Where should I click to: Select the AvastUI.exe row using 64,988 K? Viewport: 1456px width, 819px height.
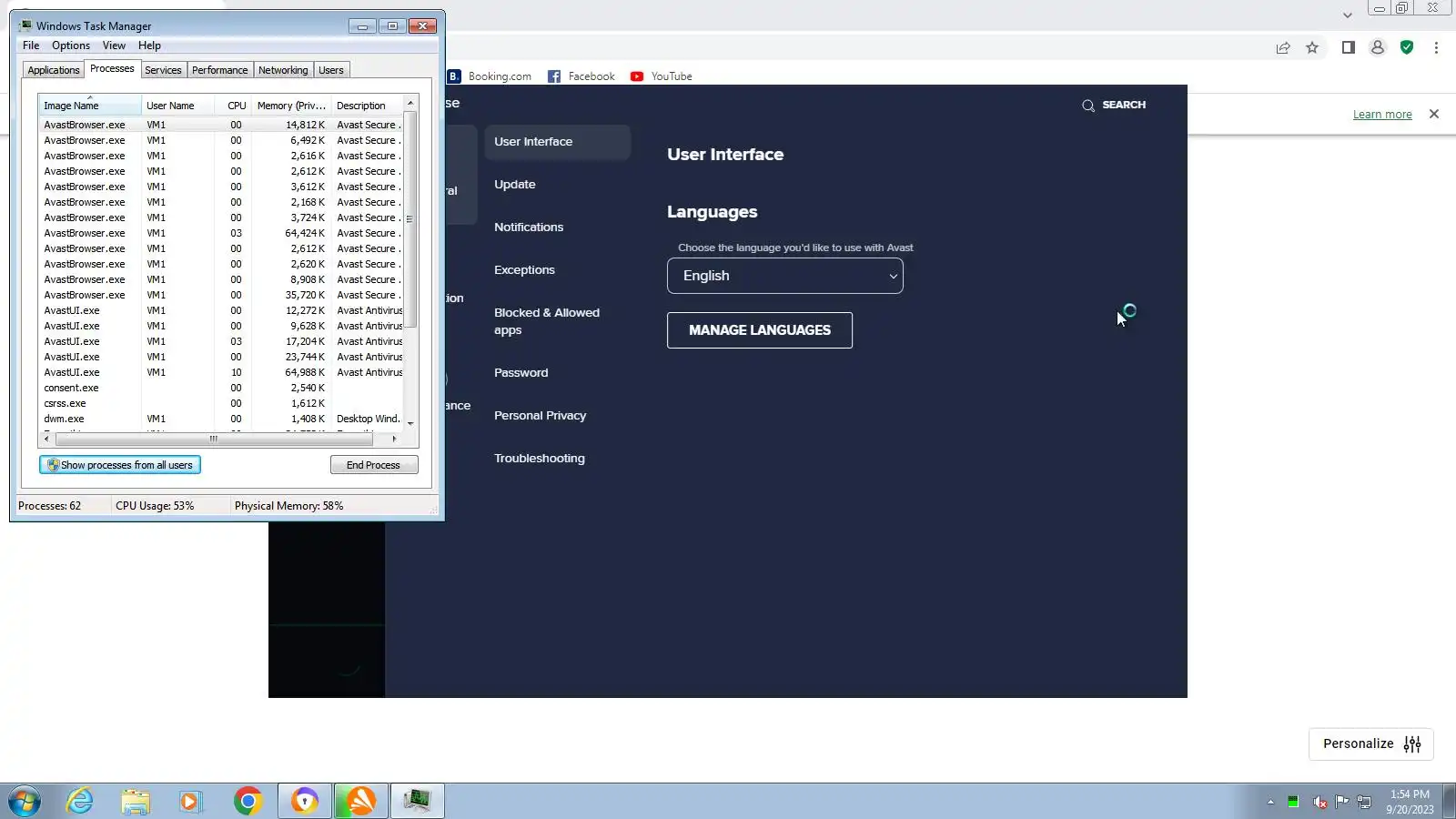tap(221, 372)
